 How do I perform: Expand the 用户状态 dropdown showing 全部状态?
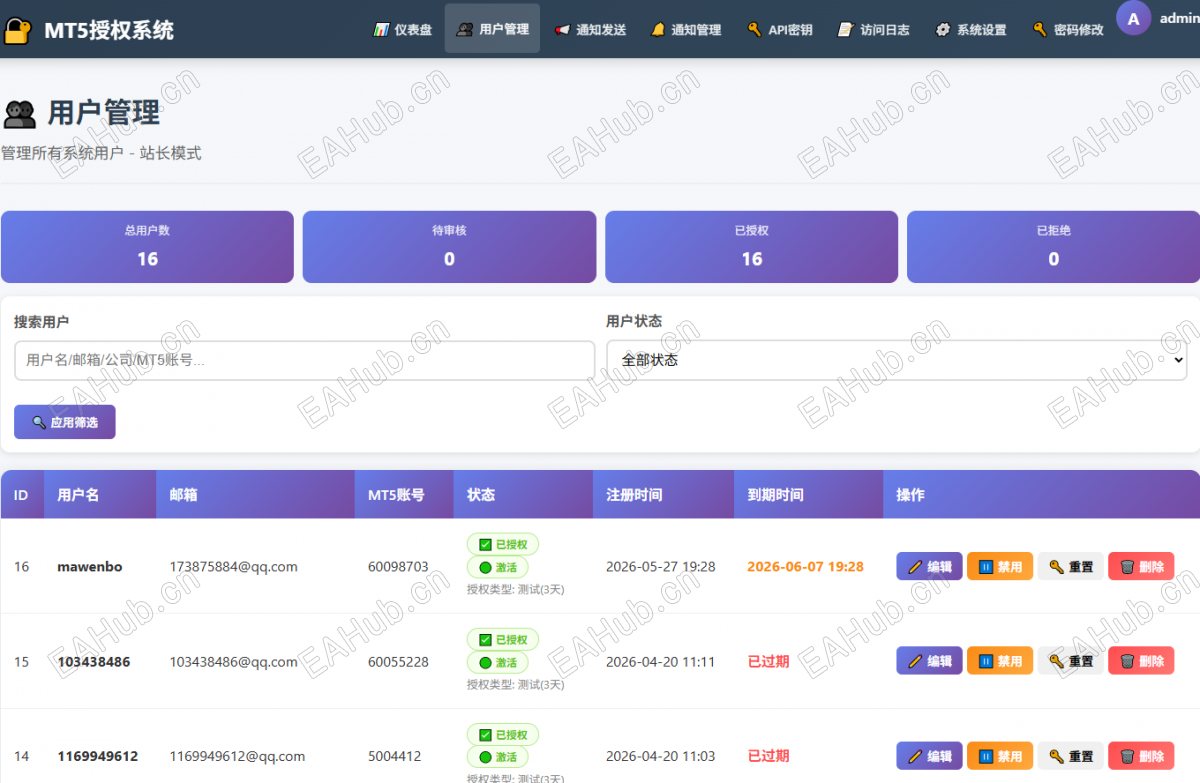point(896,360)
